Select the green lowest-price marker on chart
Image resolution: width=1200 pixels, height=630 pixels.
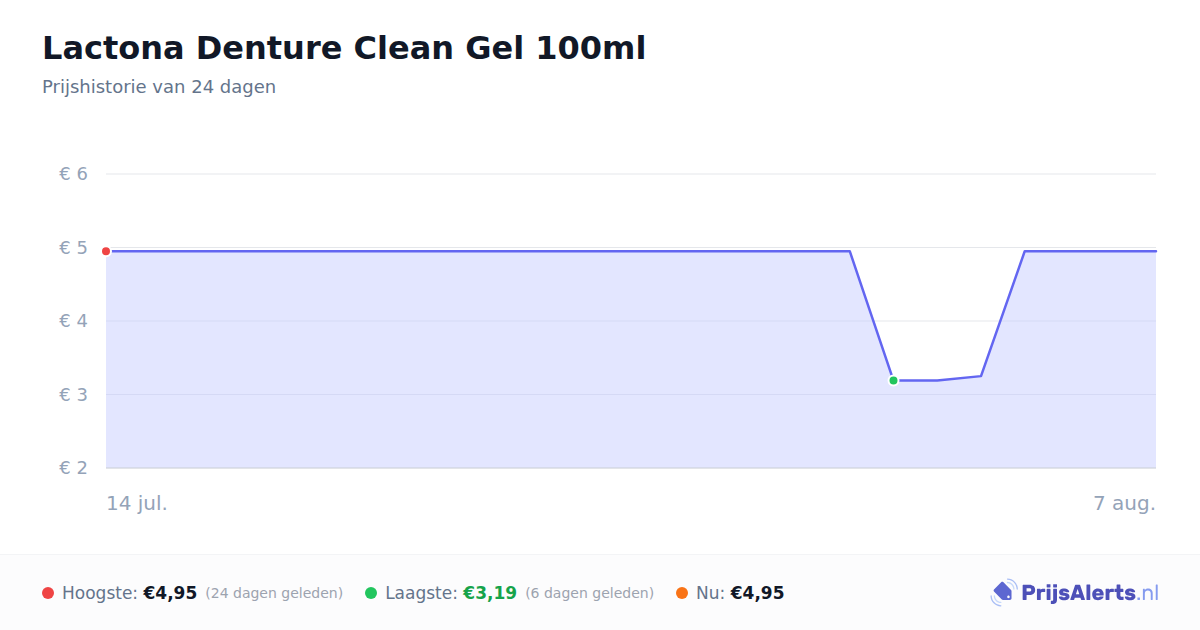(x=893, y=380)
